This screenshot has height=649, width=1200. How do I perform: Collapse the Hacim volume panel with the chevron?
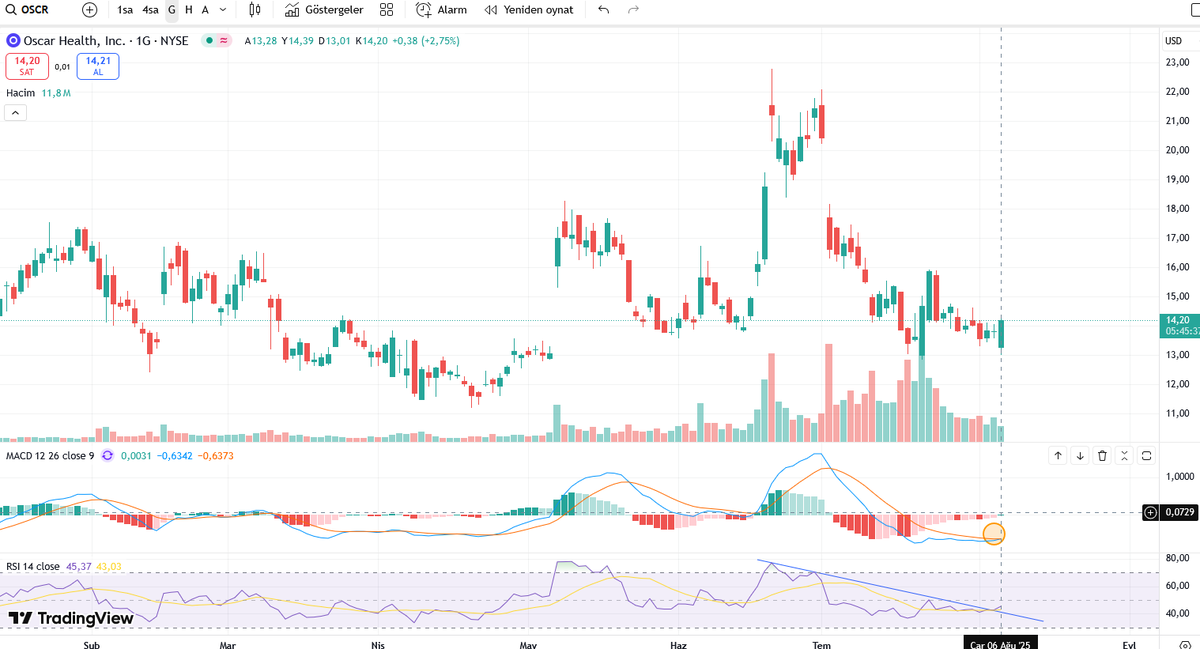(x=14, y=112)
